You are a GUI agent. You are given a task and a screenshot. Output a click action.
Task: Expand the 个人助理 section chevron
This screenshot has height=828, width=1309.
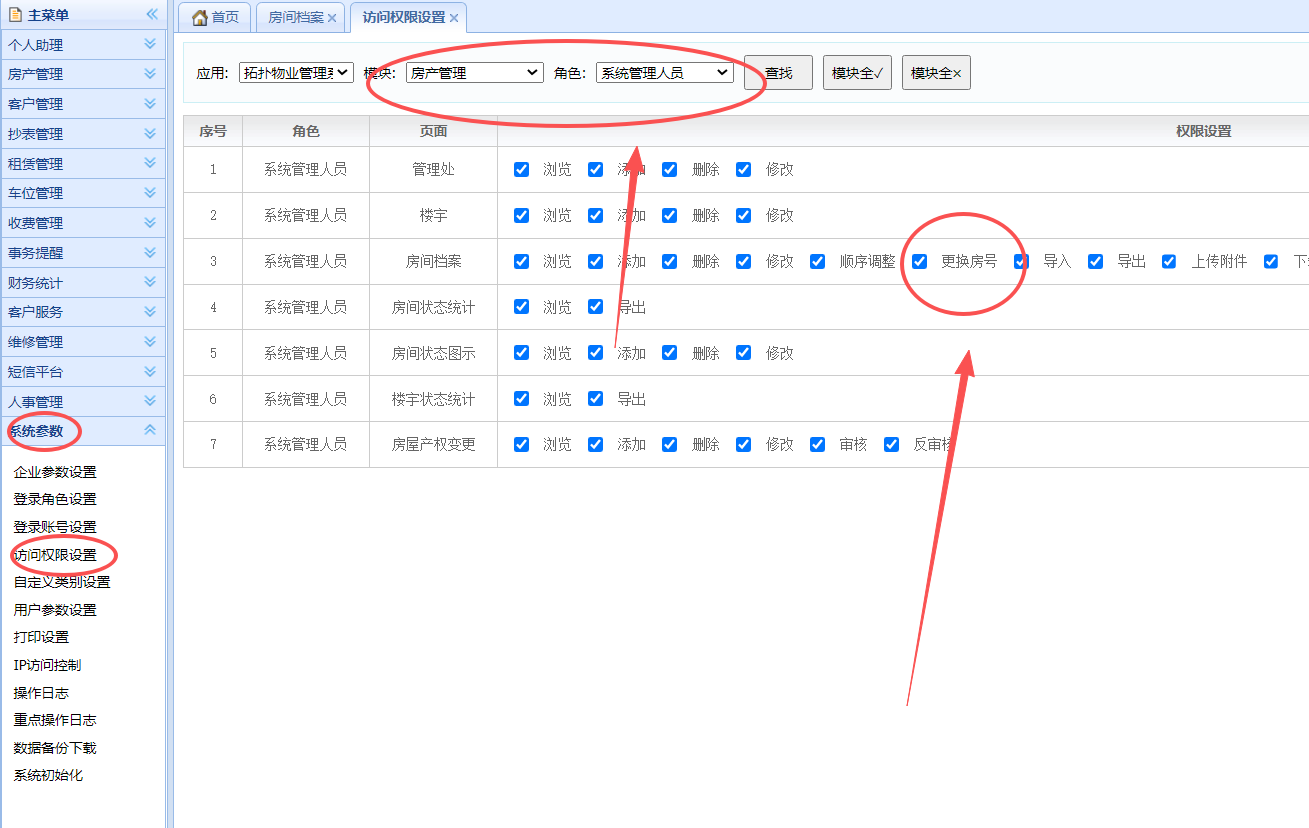click(150, 44)
